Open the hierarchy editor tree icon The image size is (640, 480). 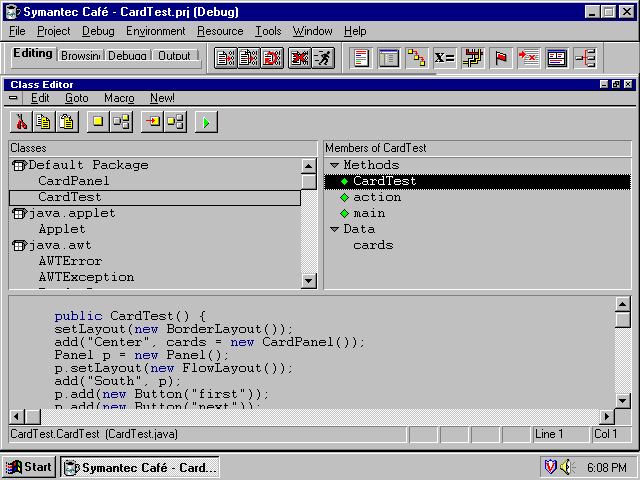click(585, 58)
